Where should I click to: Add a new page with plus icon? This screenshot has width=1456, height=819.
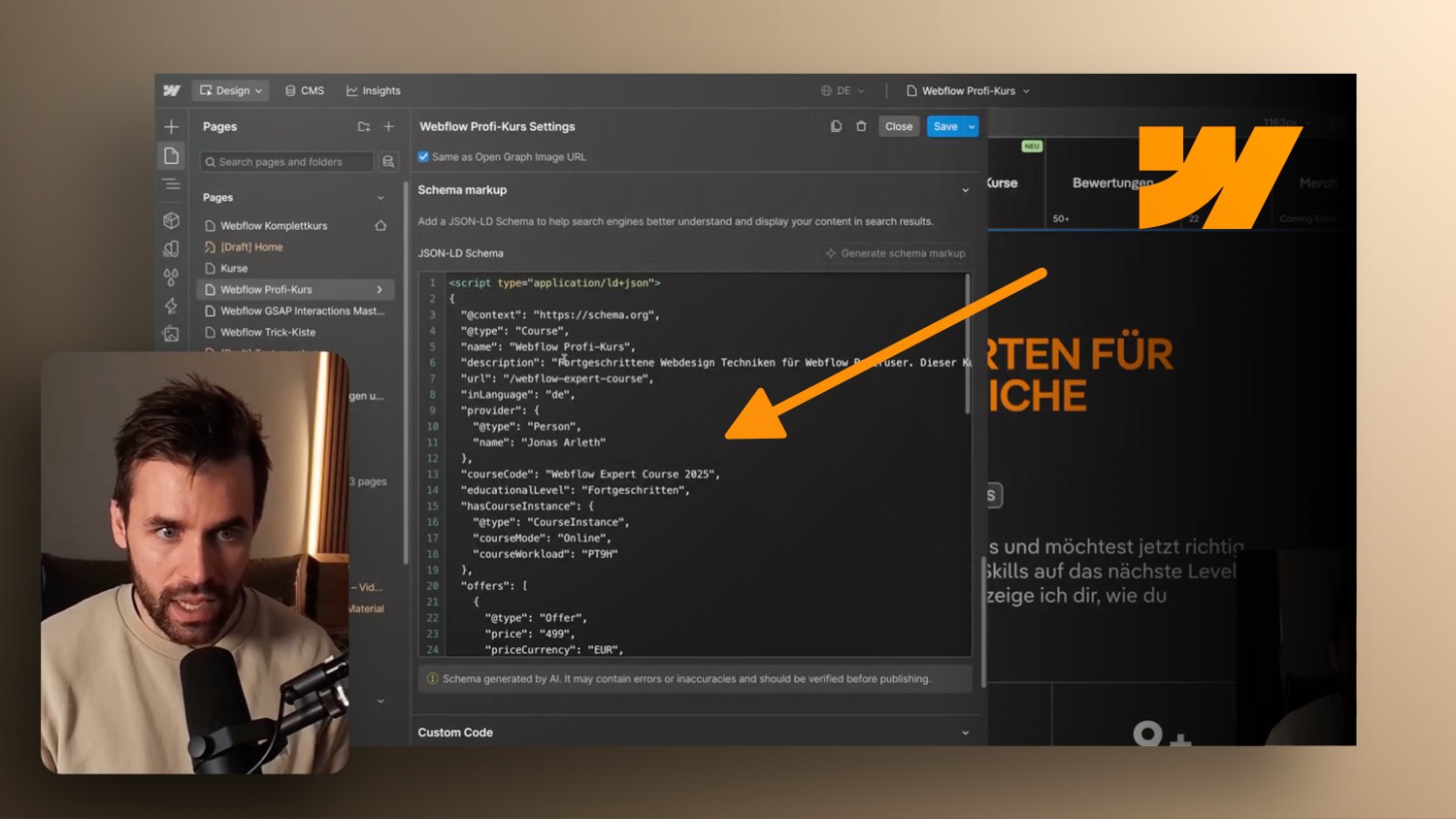pyautogui.click(x=388, y=127)
